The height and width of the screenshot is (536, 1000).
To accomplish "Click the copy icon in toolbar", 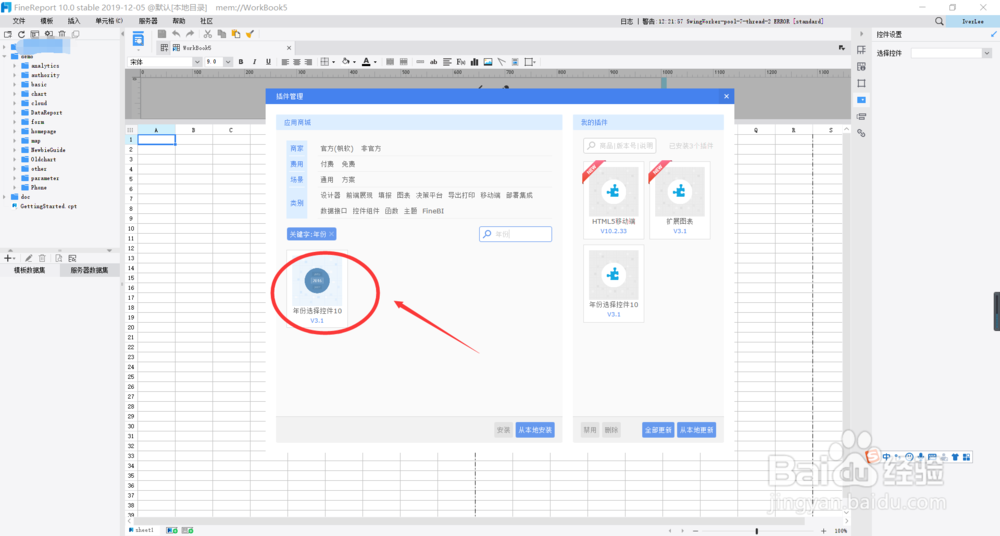I will tap(221, 34).
